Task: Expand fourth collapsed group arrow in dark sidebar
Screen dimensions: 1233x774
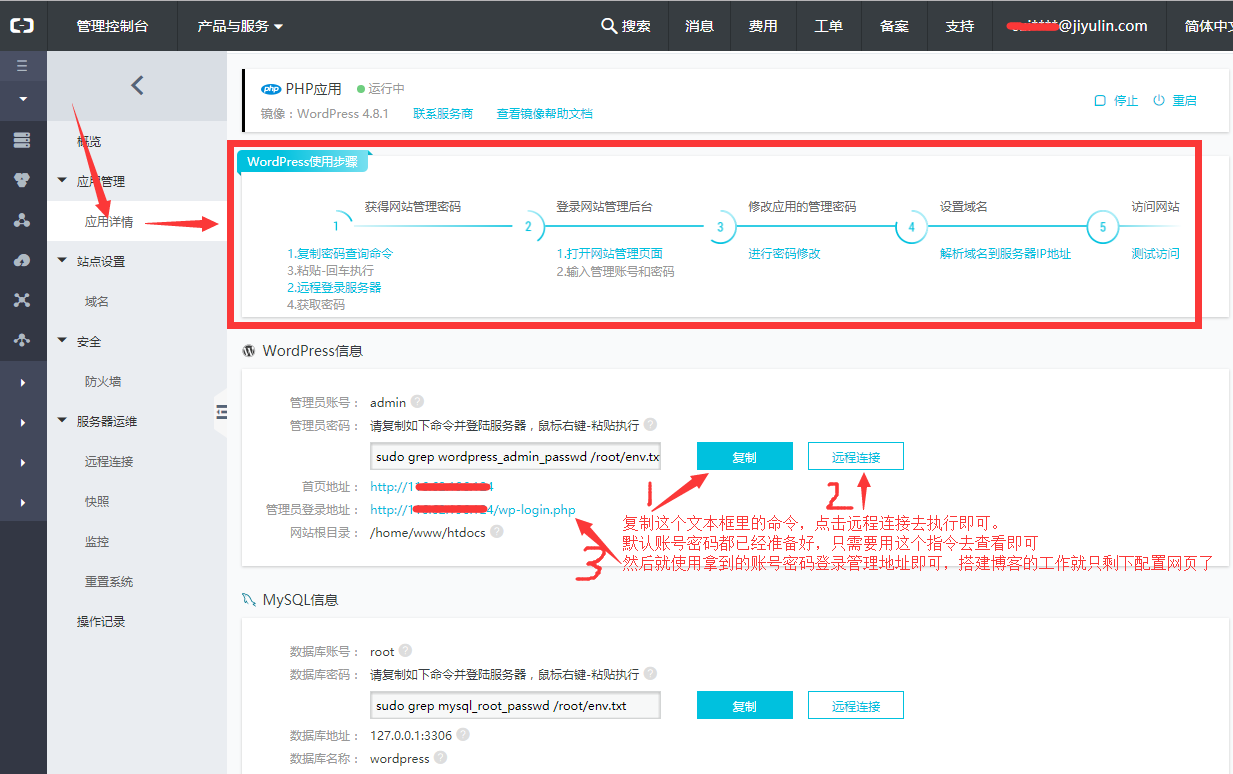Action: tap(22, 503)
